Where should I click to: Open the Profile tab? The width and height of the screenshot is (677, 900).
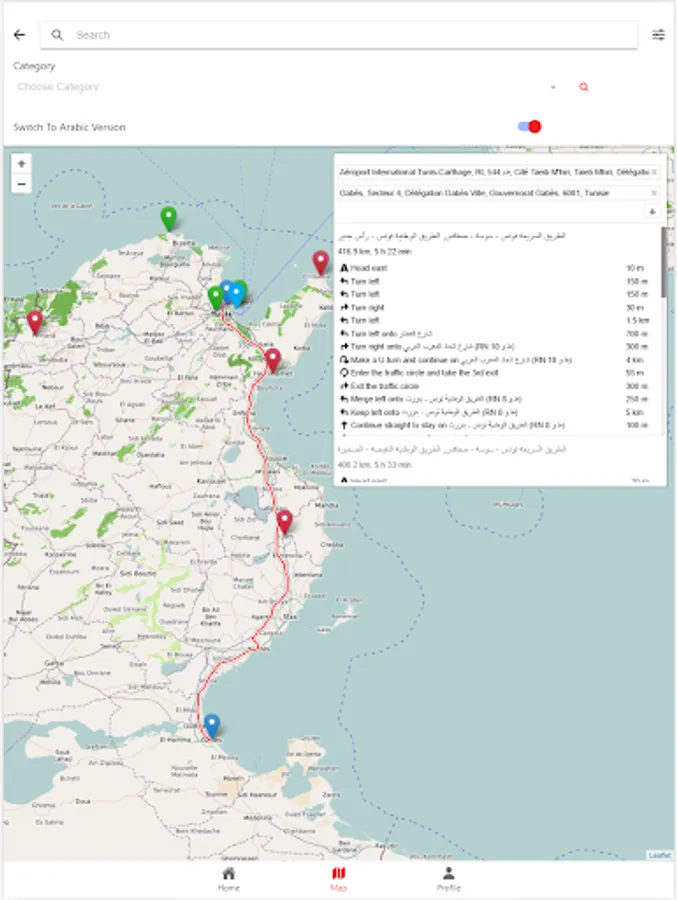pos(448,879)
